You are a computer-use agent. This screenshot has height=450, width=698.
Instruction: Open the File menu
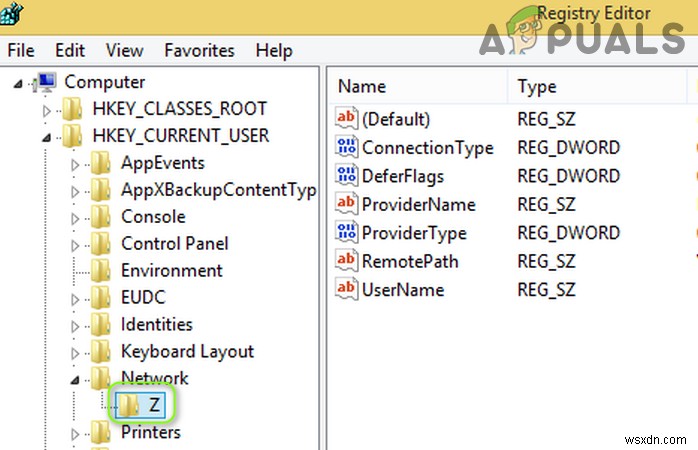click(x=20, y=50)
